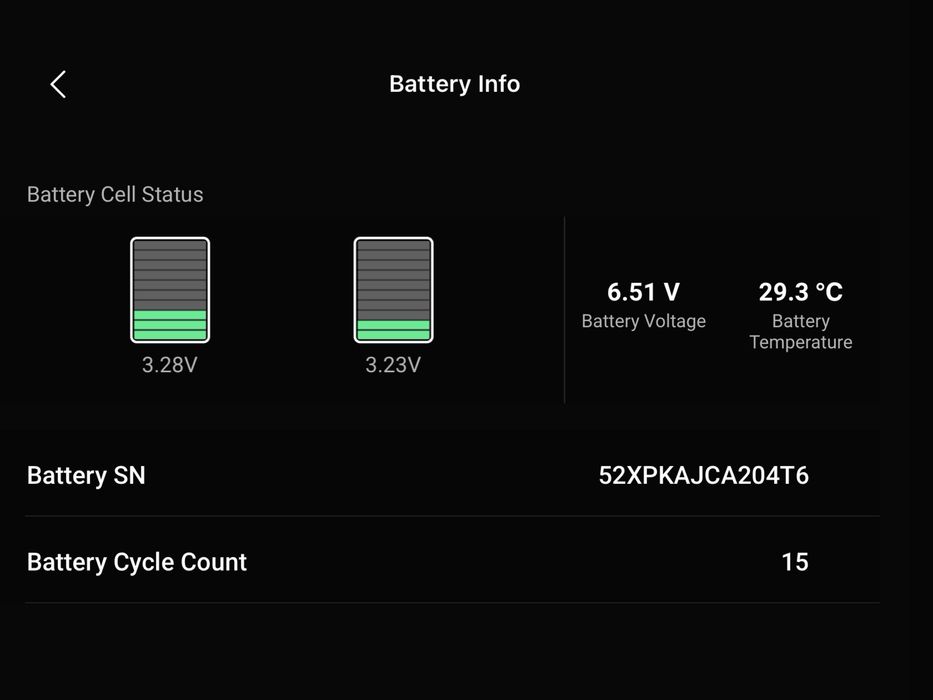Click the Battery Cell Status heading
Viewport: 933px width, 700px height.
(115, 194)
